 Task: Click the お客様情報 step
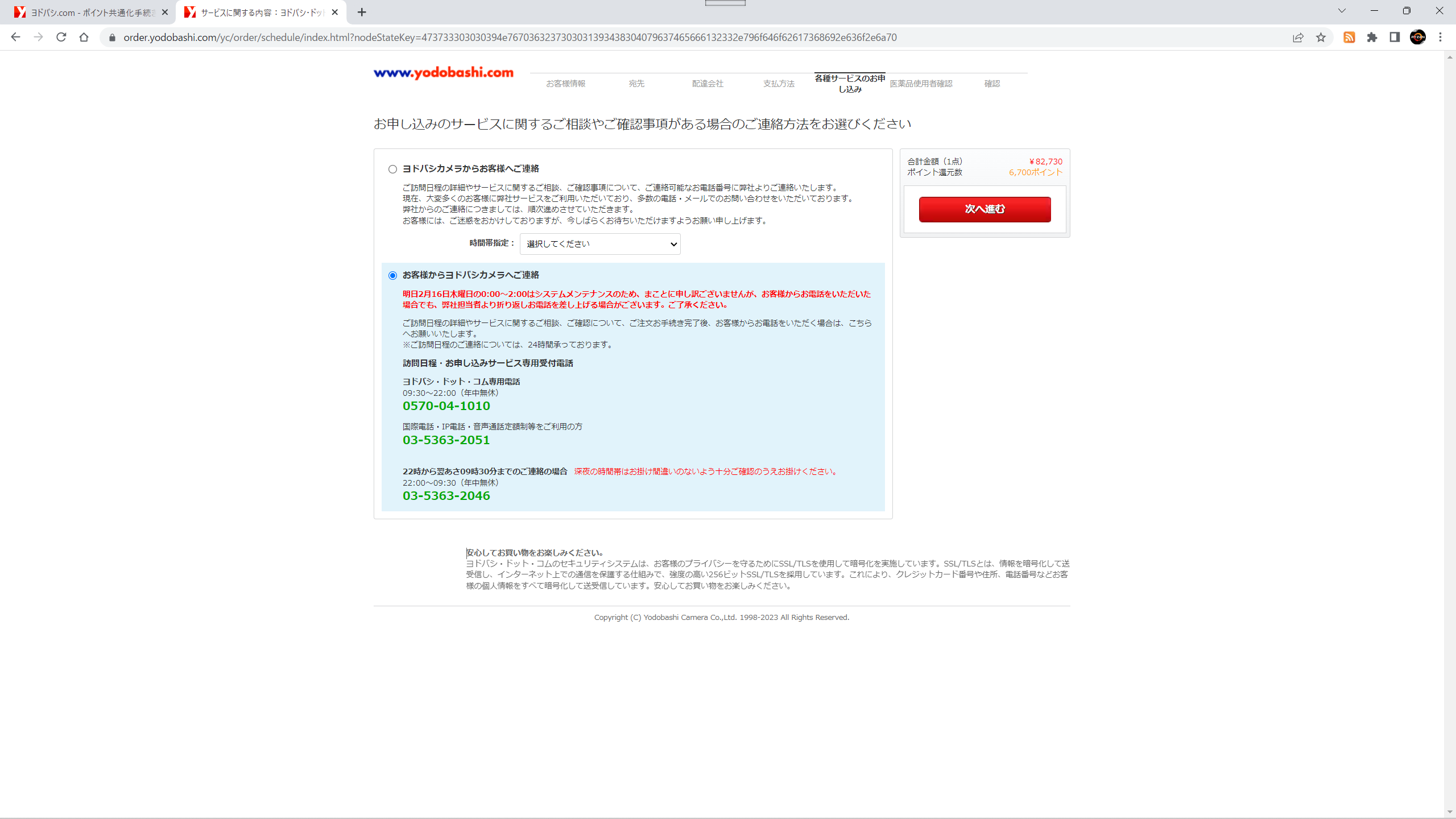click(x=565, y=84)
